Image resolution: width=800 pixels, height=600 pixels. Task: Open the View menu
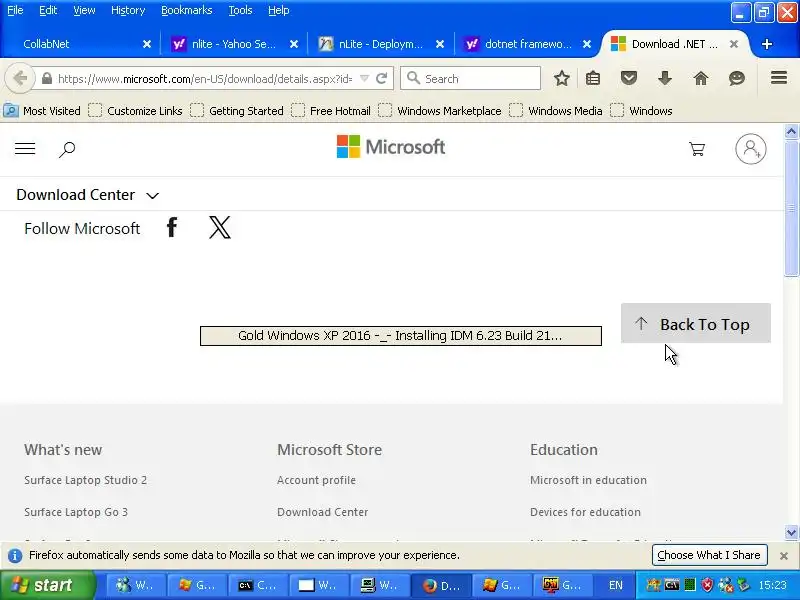(x=84, y=10)
